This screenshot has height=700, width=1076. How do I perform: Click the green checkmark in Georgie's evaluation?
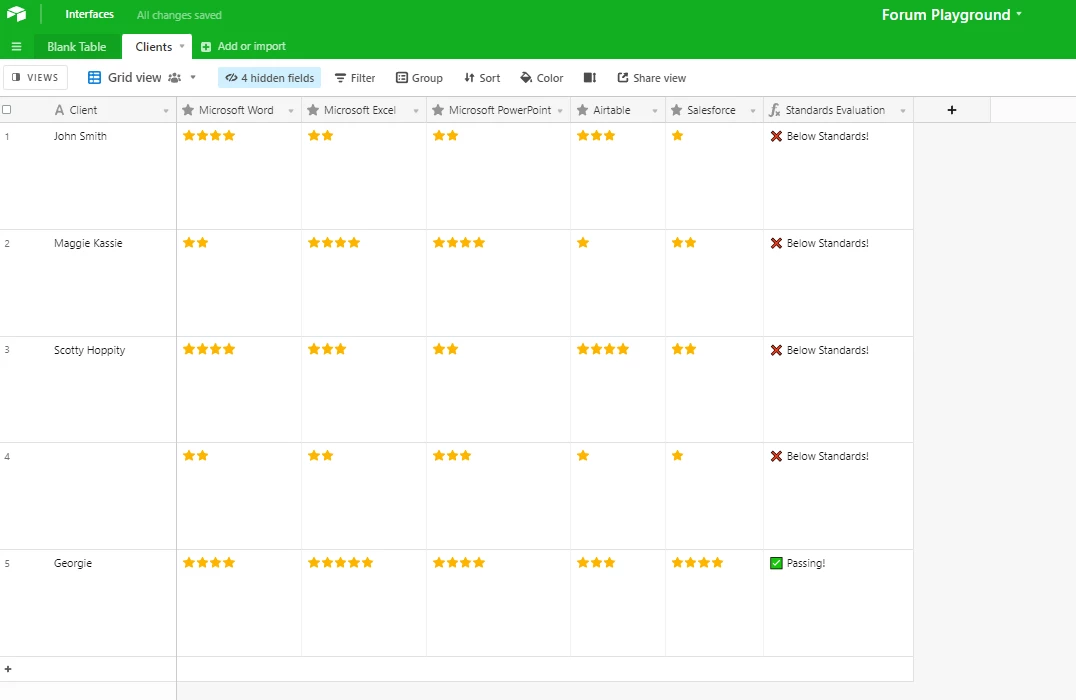[x=776, y=563]
